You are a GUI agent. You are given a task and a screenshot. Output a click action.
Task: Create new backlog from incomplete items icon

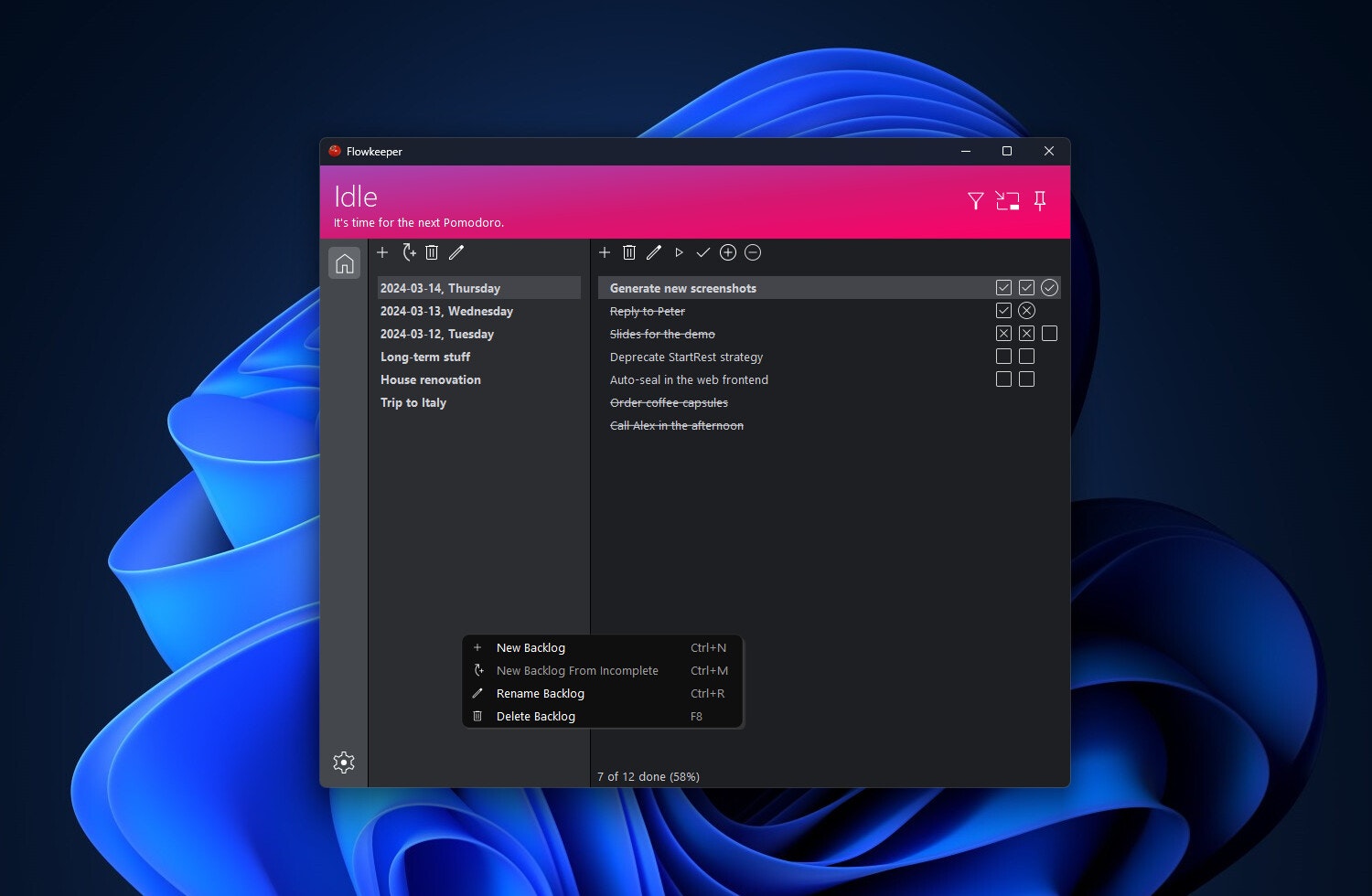coord(409,252)
